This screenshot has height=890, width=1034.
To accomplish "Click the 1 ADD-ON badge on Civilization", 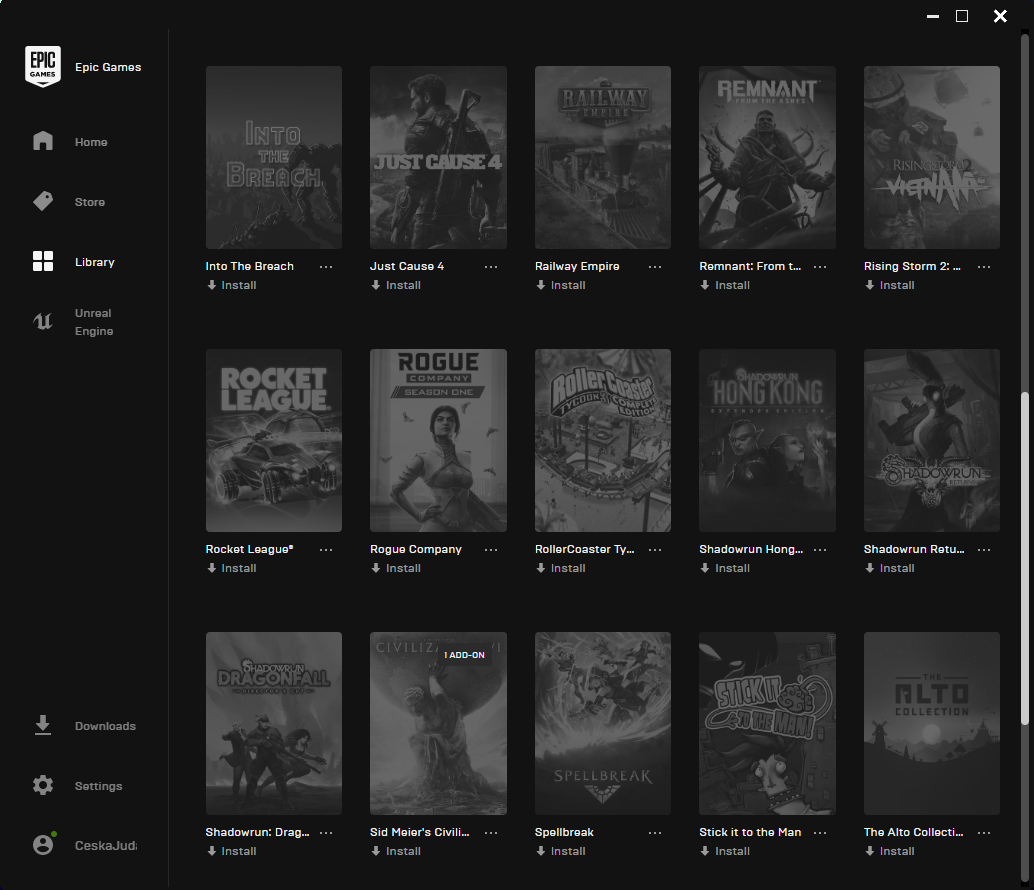I will coord(464,655).
